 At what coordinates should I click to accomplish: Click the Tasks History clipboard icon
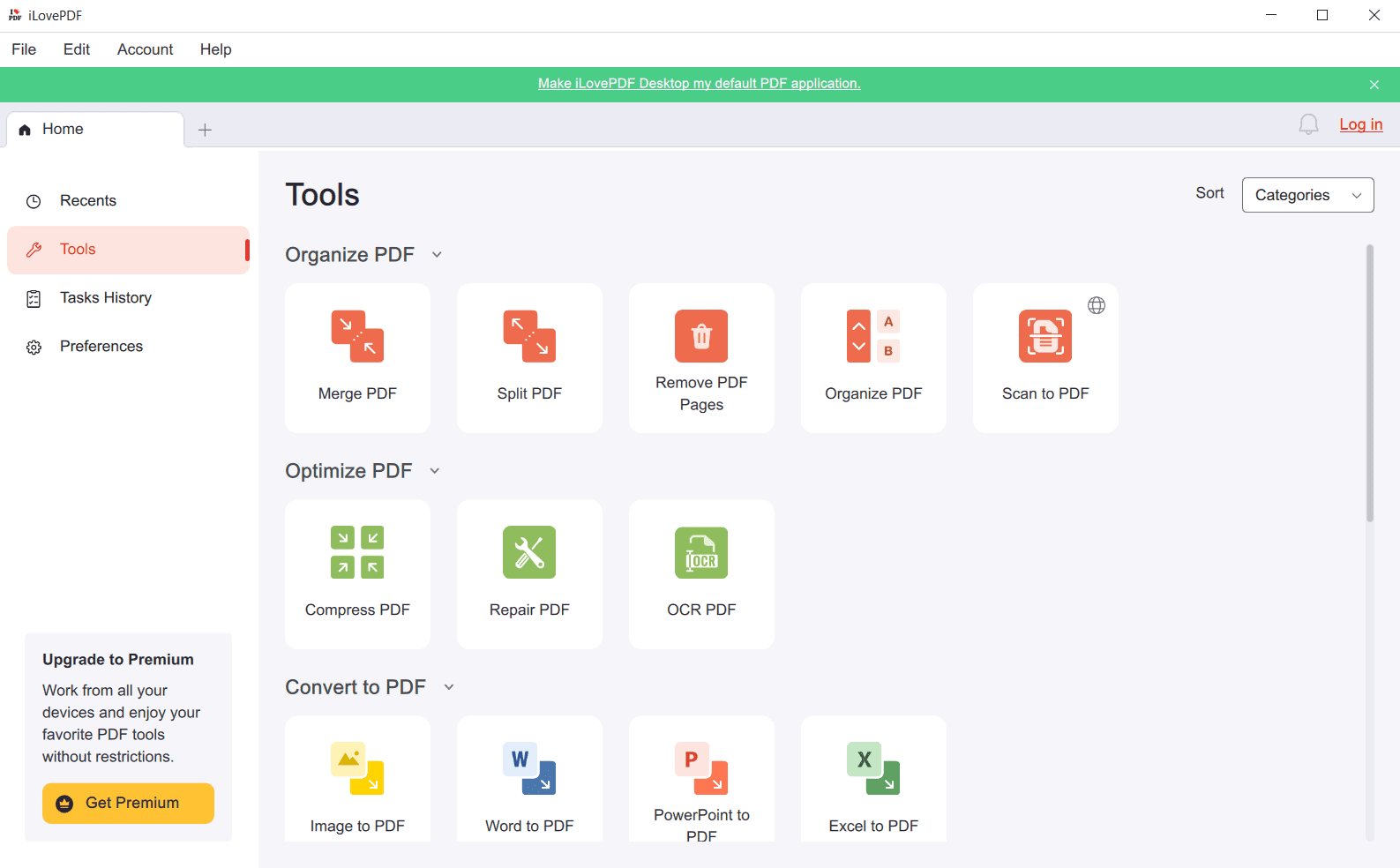[34, 299]
